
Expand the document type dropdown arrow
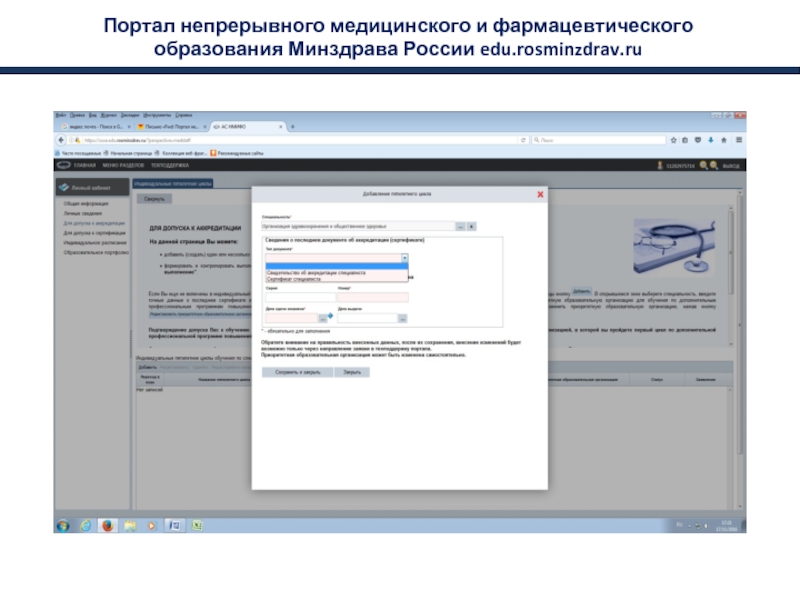pyautogui.click(x=405, y=258)
